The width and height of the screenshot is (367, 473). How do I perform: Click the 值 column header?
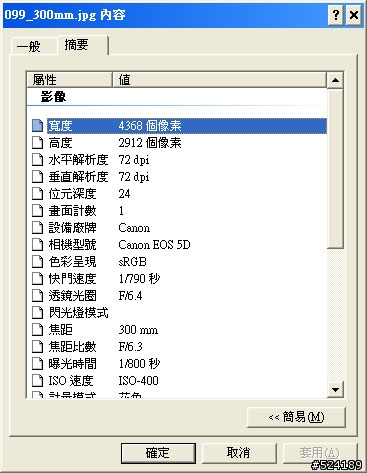click(x=219, y=80)
